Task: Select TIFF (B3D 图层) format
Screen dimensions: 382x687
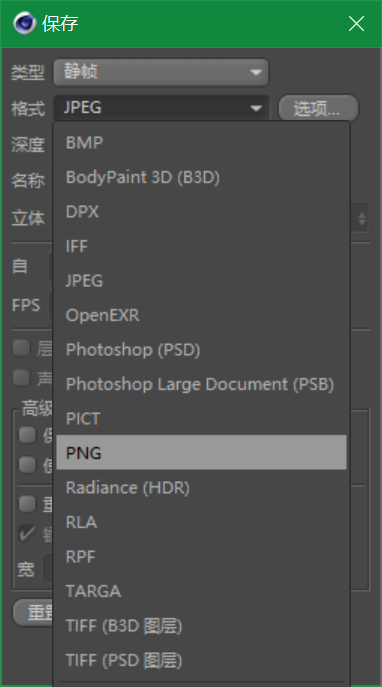Action: pyautogui.click(x=201, y=626)
